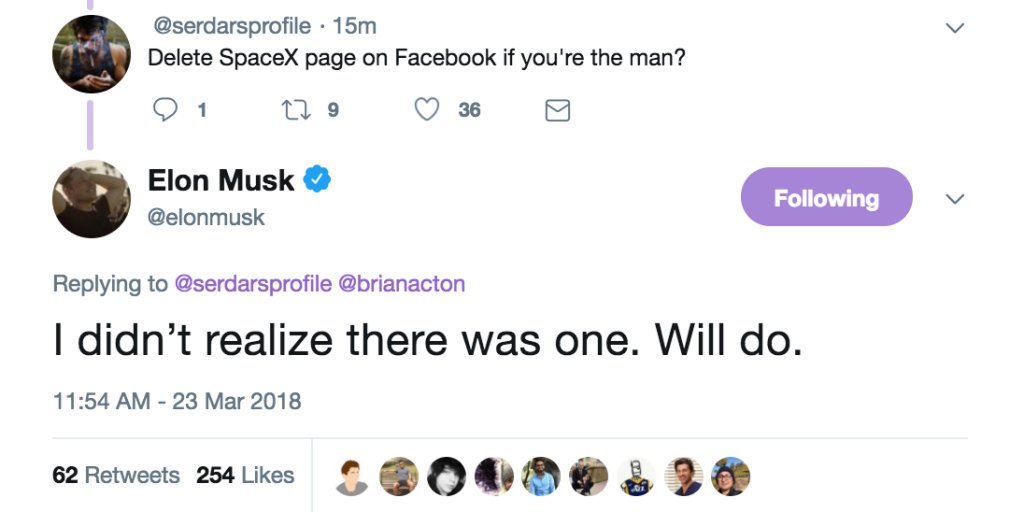Like the serdarsprofile tweet with the heart
1024x512 pixels.
pos(427,110)
